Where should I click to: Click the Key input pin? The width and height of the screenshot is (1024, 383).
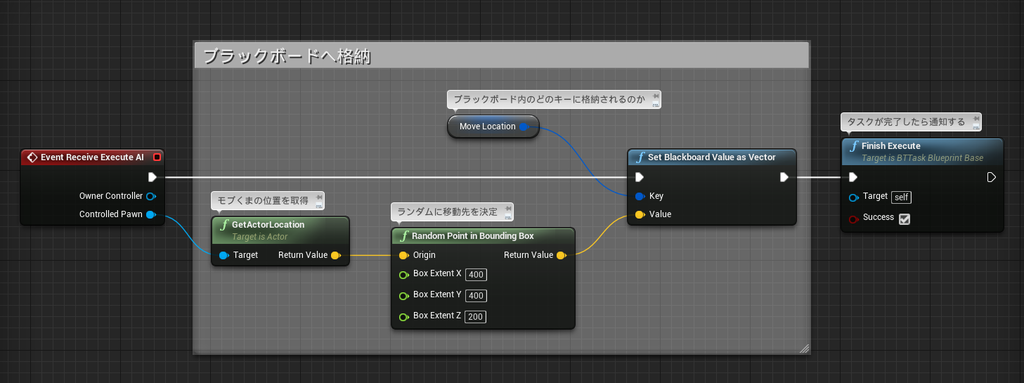[x=640, y=196]
